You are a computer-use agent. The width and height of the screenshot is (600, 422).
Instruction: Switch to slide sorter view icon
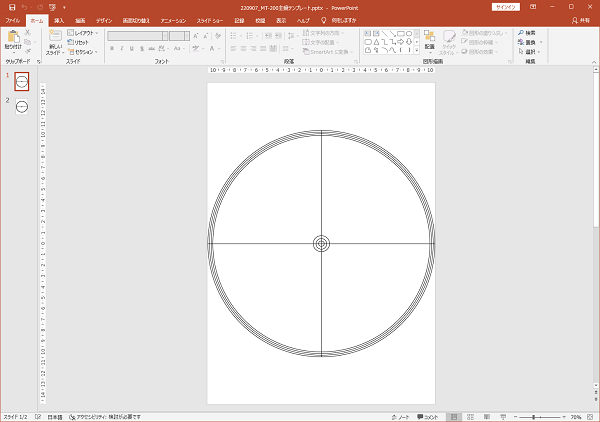[x=470, y=417]
